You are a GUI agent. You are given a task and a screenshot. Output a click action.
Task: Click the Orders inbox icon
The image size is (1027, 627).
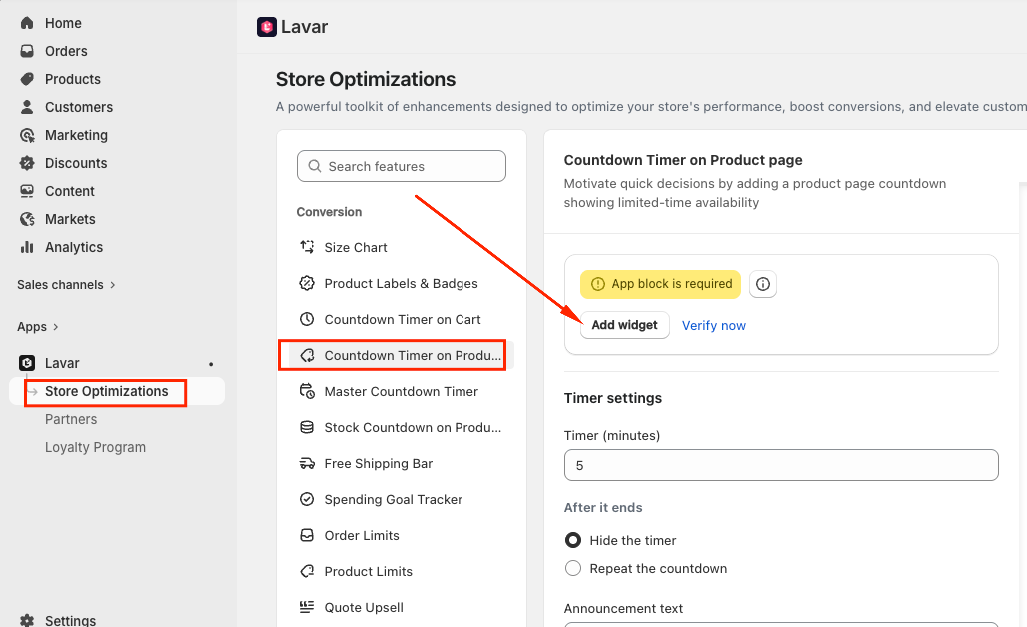[x=27, y=51]
